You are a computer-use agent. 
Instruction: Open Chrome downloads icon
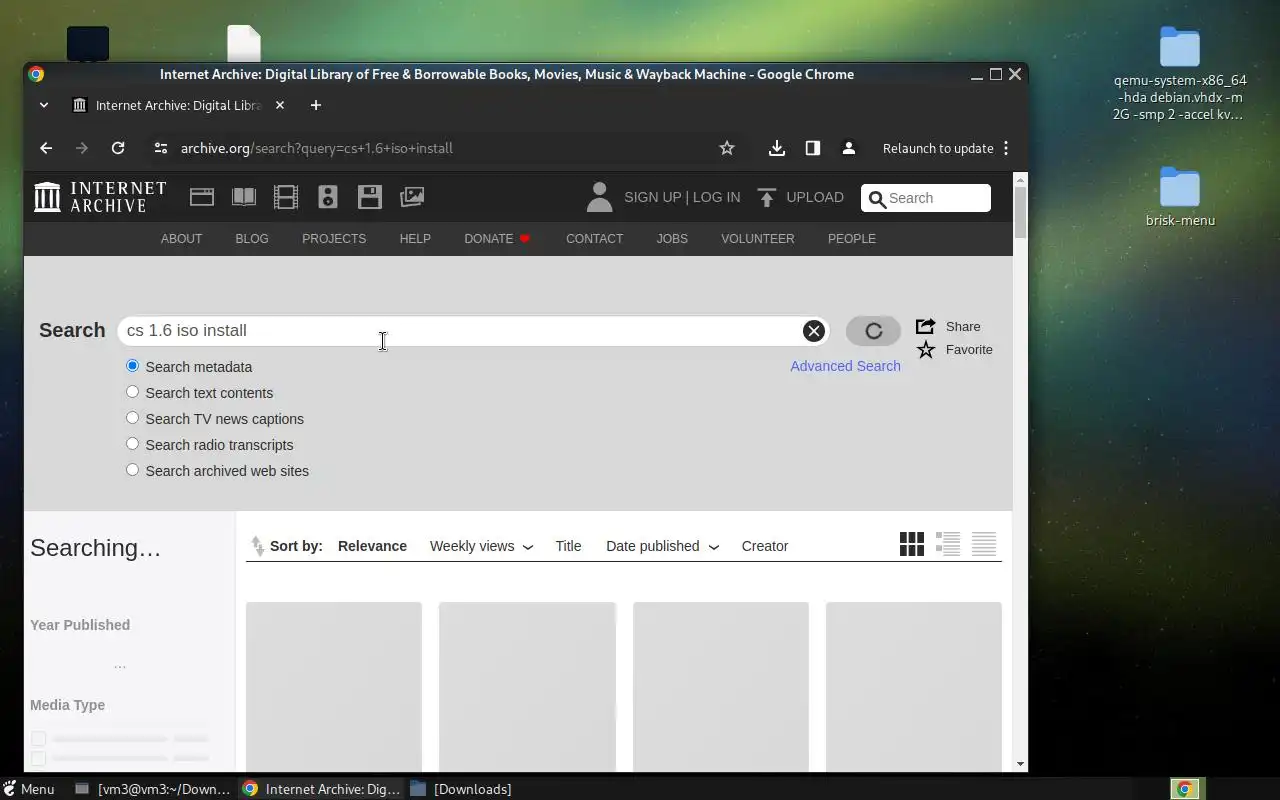coord(776,148)
